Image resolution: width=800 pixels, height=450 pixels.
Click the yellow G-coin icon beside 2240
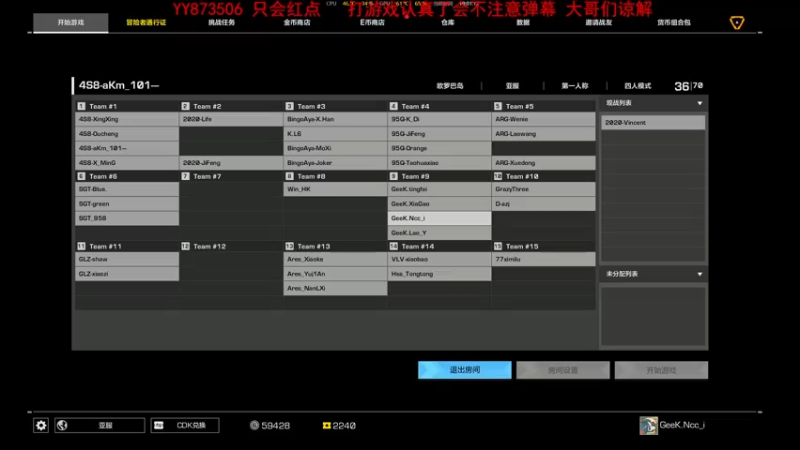(x=327, y=425)
